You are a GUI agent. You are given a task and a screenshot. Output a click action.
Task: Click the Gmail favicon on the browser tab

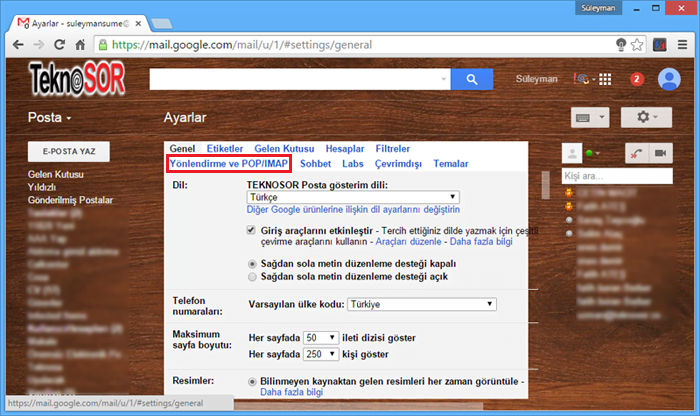pos(23,23)
